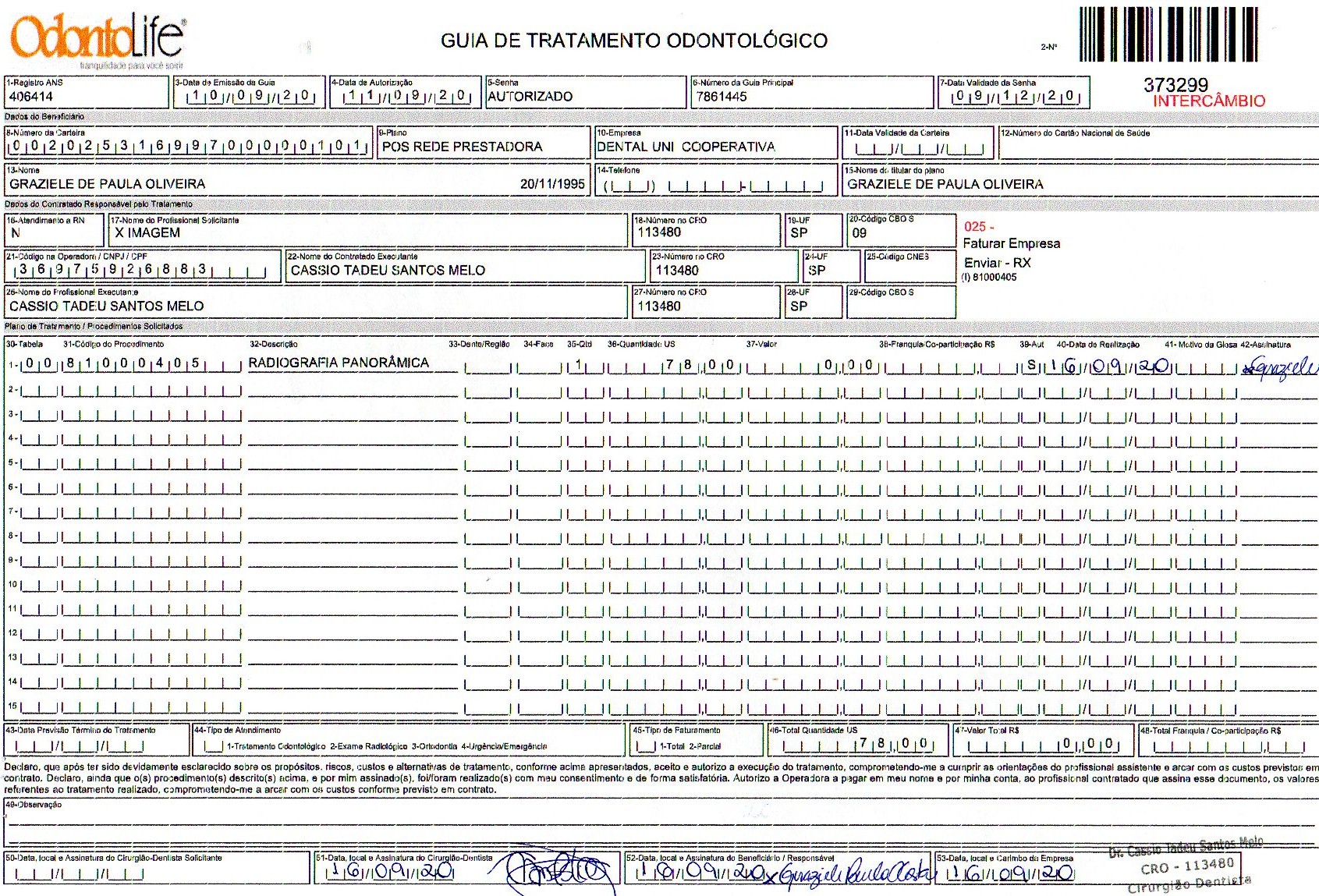Click the barcode at top right

point(1168,34)
